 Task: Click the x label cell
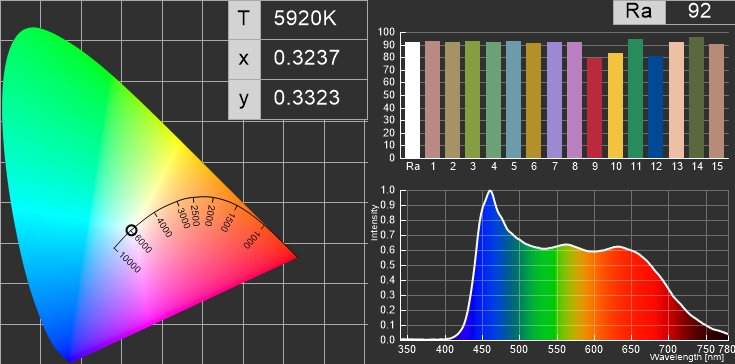244,59
